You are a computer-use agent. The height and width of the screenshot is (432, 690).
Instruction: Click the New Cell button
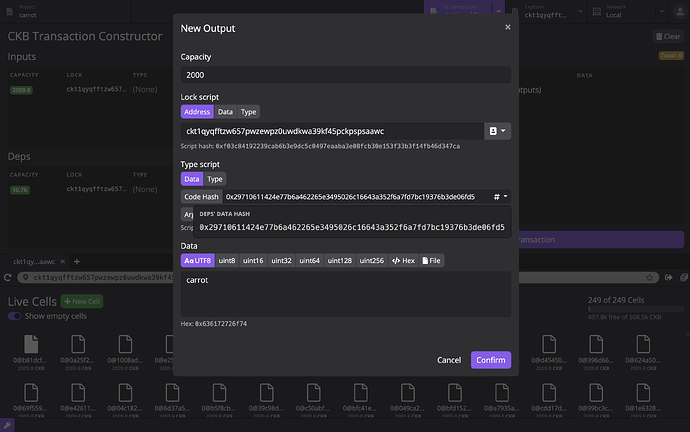coord(82,301)
